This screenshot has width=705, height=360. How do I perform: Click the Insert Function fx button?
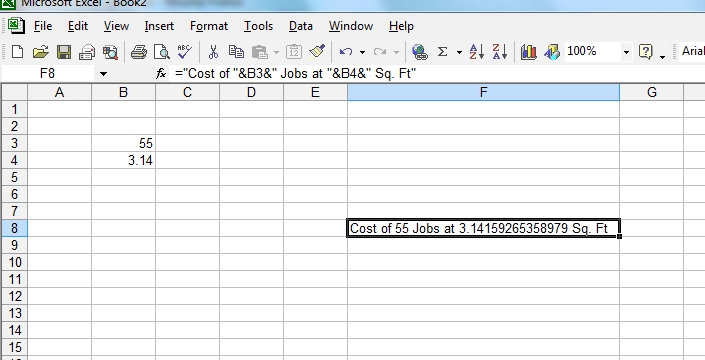pyautogui.click(x=161, y=74)
